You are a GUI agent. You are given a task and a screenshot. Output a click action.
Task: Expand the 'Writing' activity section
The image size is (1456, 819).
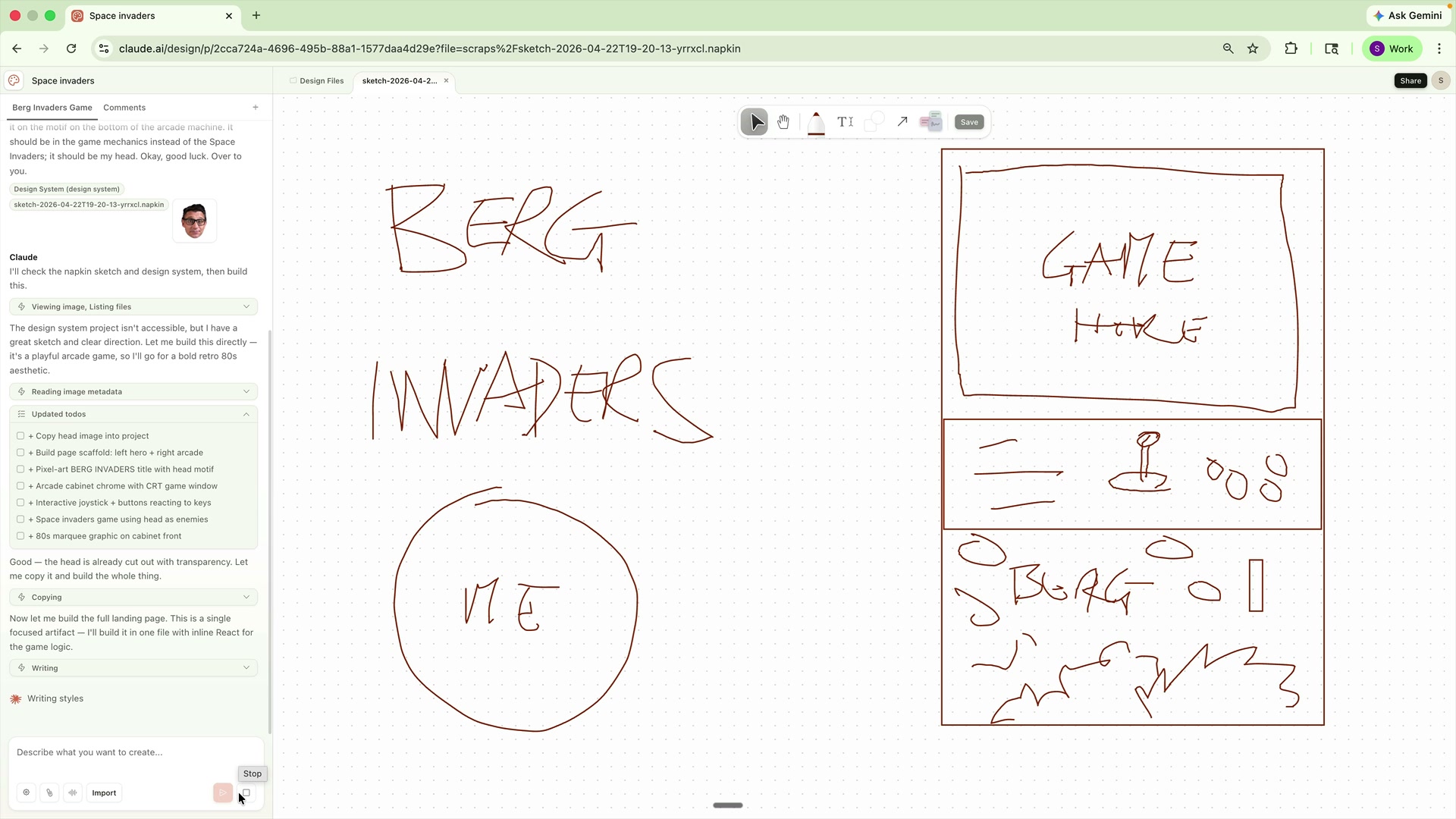coord(246,667)
